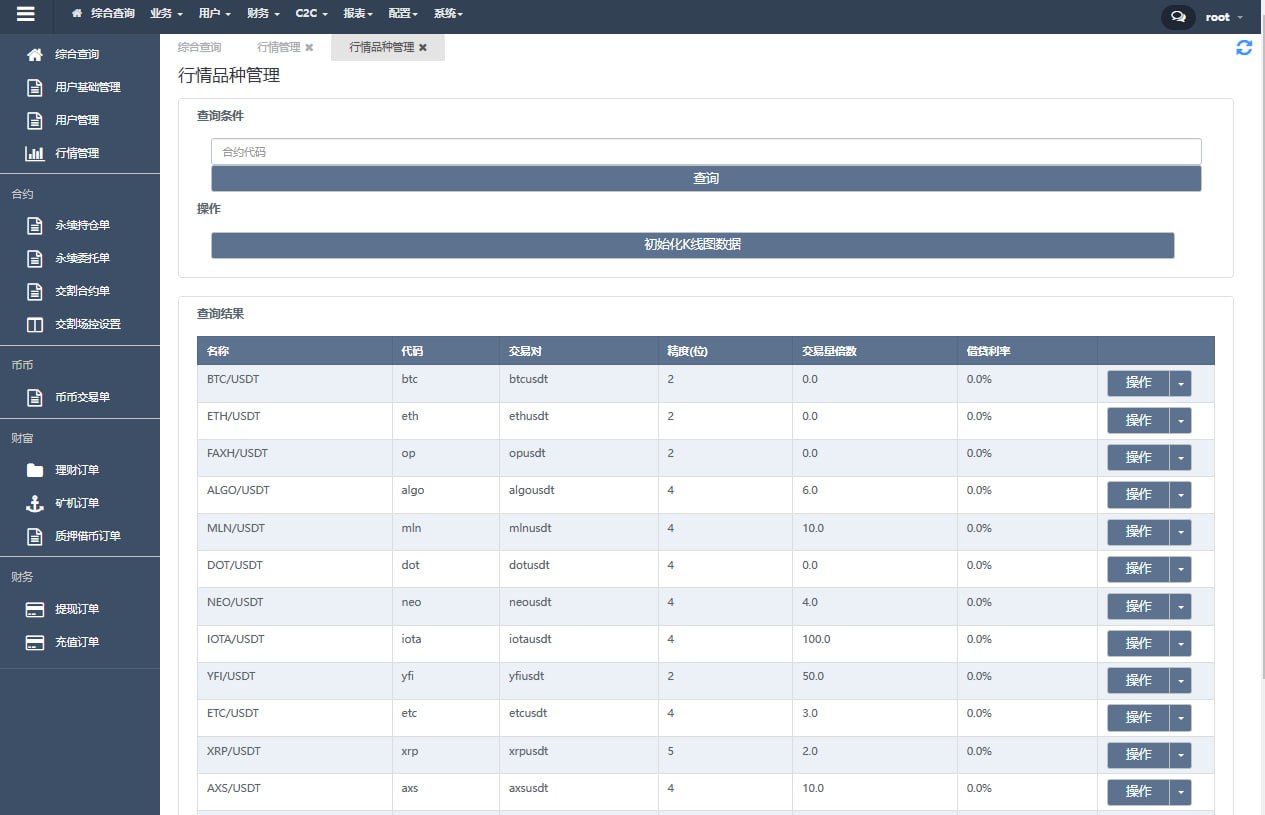Viewport: 1265px width, 815px height.
Task: Switch to the 综合查询 tab
Action: coord(200,47)
